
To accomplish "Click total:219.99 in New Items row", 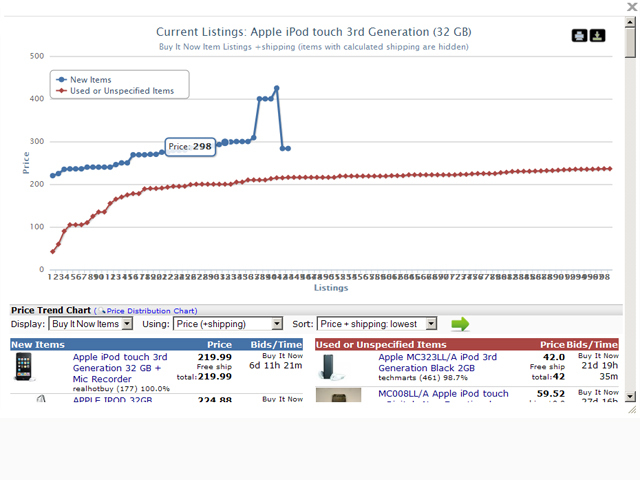I will click(204, 377).
